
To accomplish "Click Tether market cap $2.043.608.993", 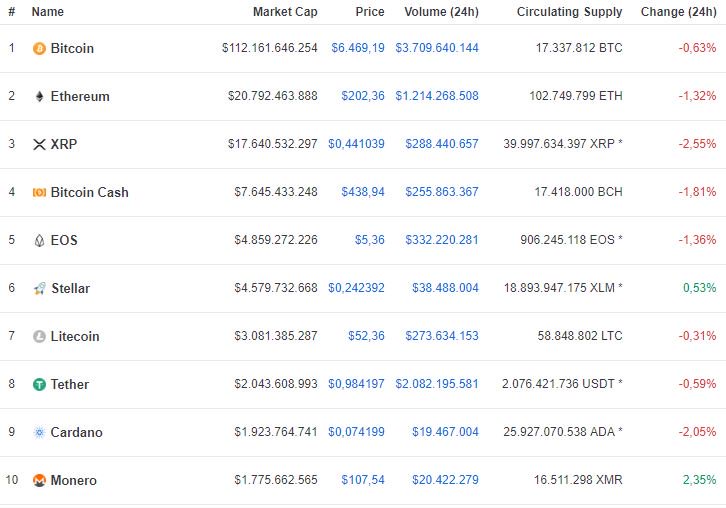I will click(276, 384).
